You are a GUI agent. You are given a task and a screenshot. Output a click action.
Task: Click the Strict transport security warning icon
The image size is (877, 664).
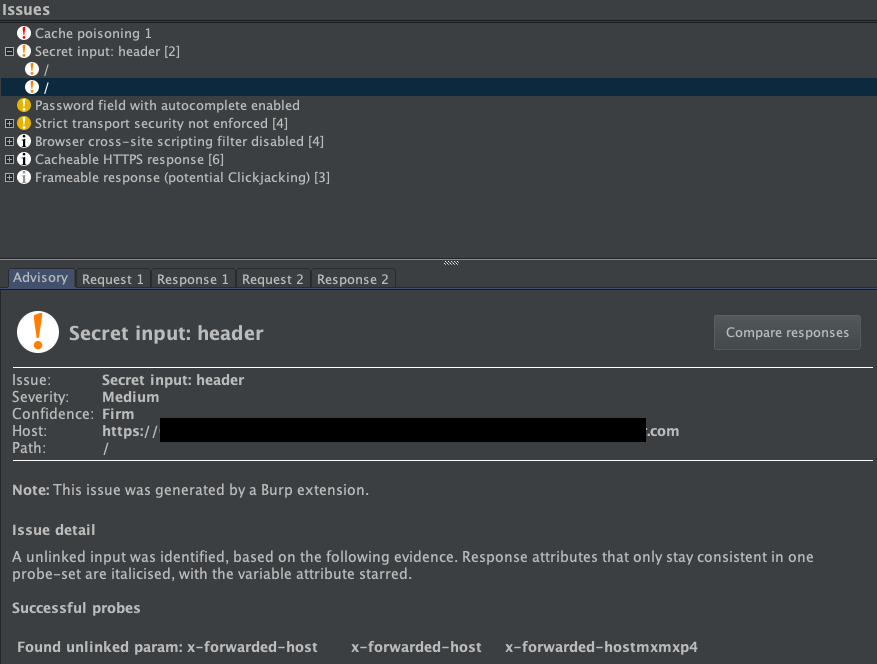24,123
